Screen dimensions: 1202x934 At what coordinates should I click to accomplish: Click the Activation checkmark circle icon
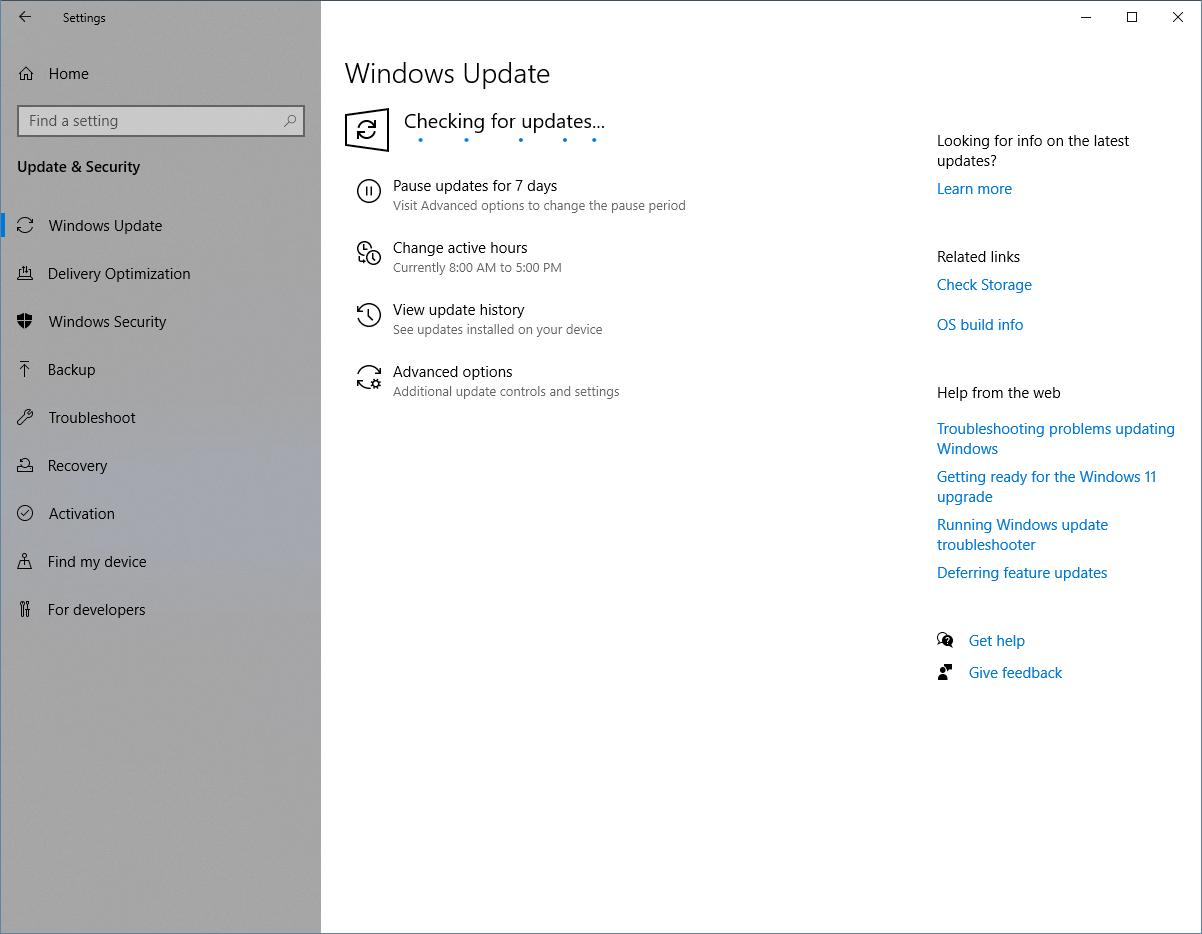tap(26, 513)
